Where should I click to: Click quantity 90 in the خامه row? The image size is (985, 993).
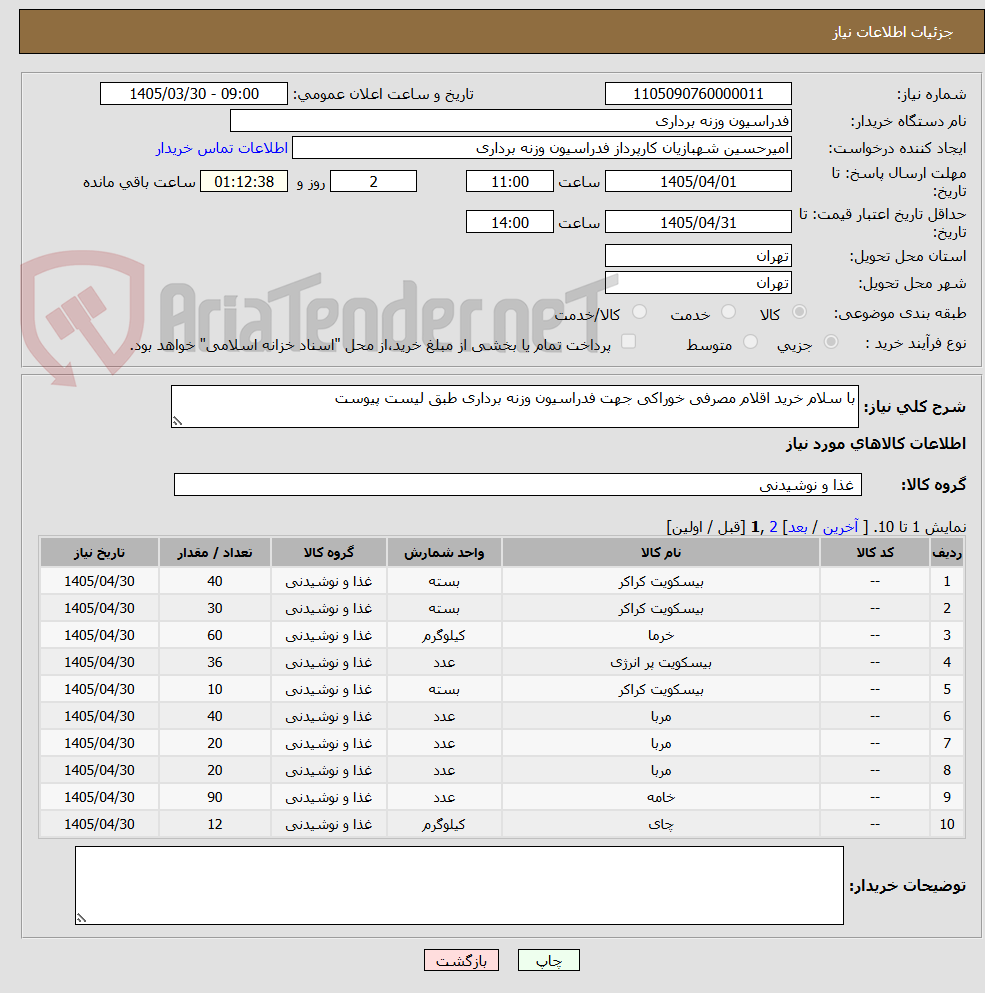(215, 797)
